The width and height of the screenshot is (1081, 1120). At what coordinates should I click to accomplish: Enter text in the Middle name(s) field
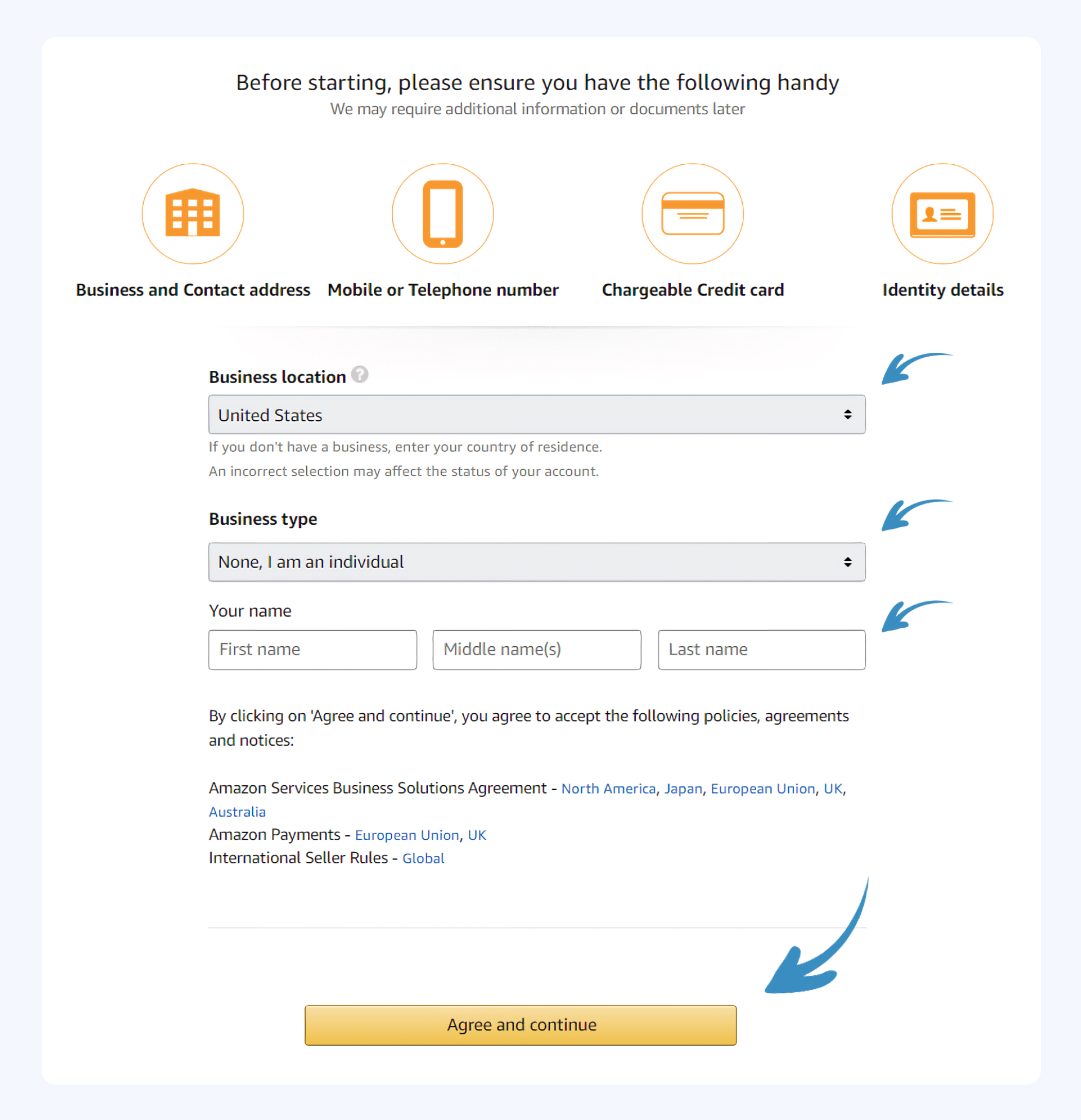(535, 649)
